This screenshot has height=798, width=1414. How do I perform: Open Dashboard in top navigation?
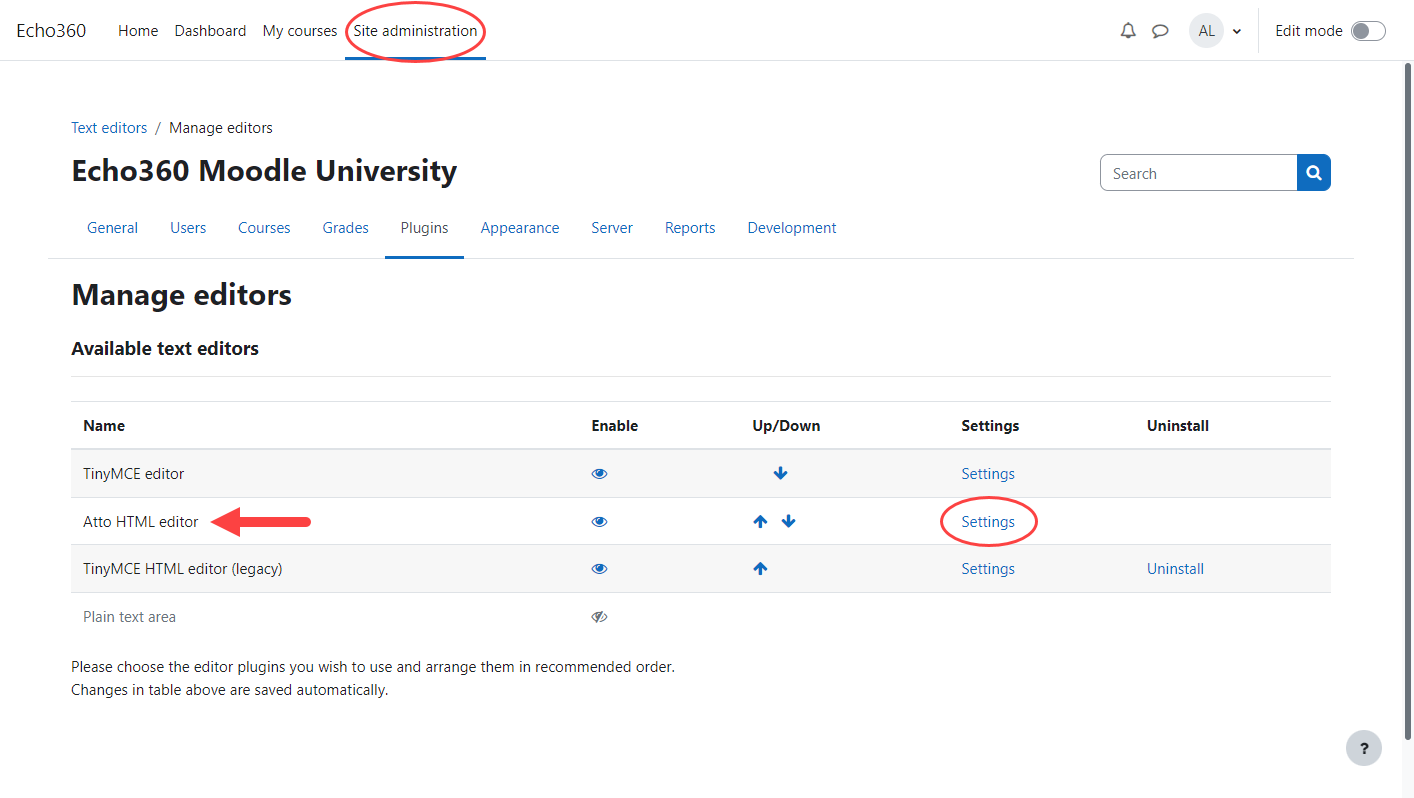click(x=210, y=31)
